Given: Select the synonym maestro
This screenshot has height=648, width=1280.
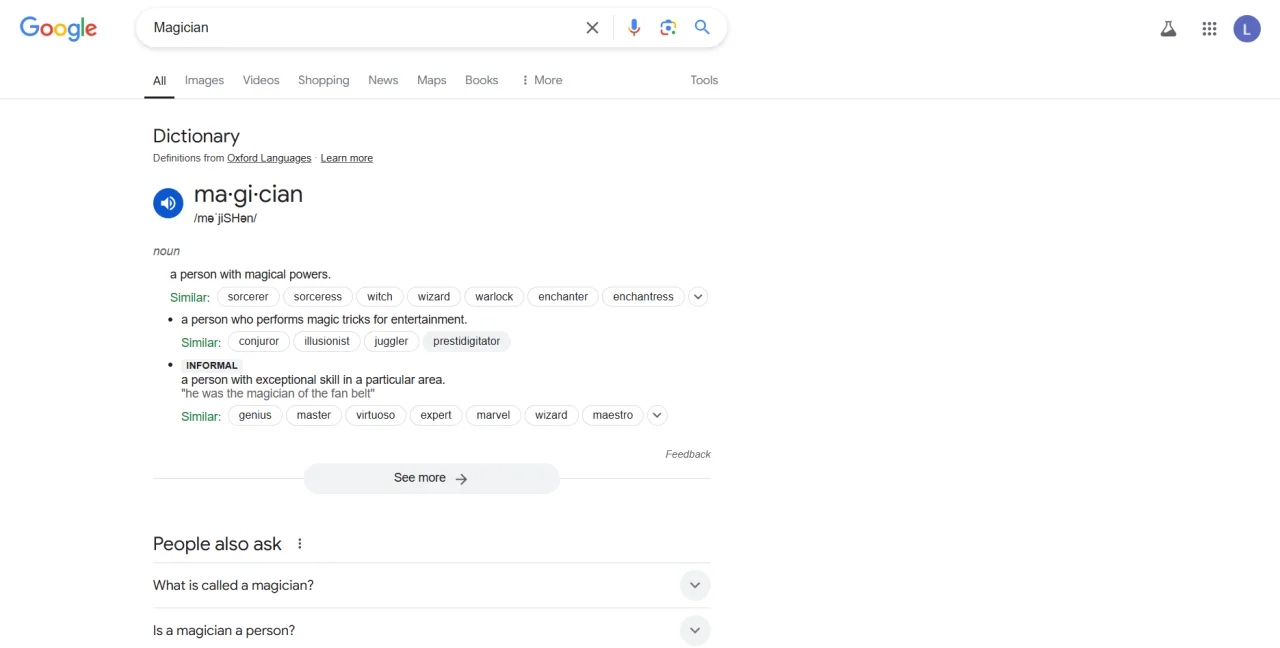Looking at the screenshot, I should [x=613, y=415].
